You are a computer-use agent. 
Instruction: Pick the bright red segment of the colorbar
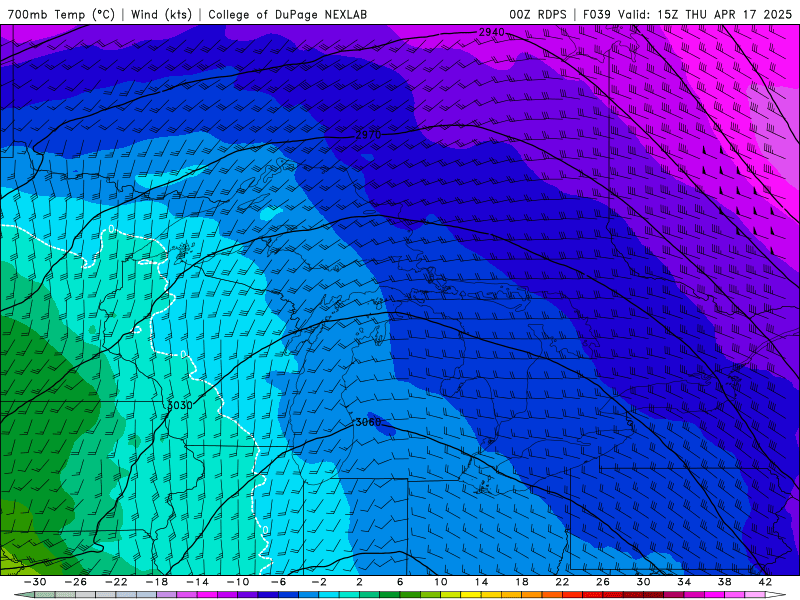point(572,594)
